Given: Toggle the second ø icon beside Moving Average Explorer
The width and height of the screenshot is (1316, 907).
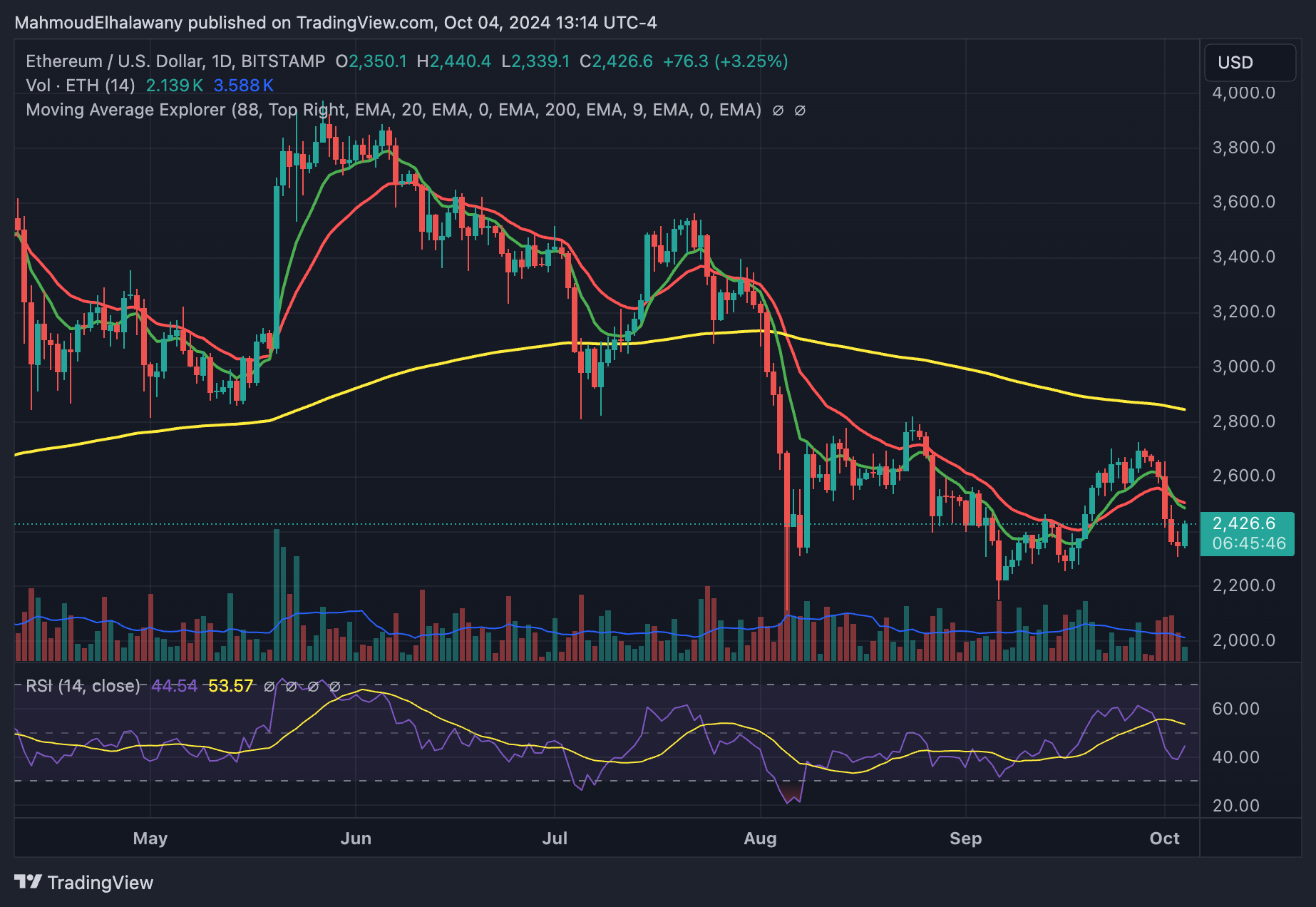Looking at the screenshot, I should (x=800, y=111).
